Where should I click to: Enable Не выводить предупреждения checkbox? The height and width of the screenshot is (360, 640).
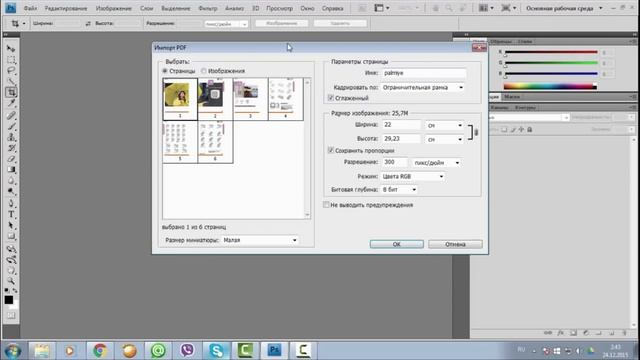(x=326, y=204)
